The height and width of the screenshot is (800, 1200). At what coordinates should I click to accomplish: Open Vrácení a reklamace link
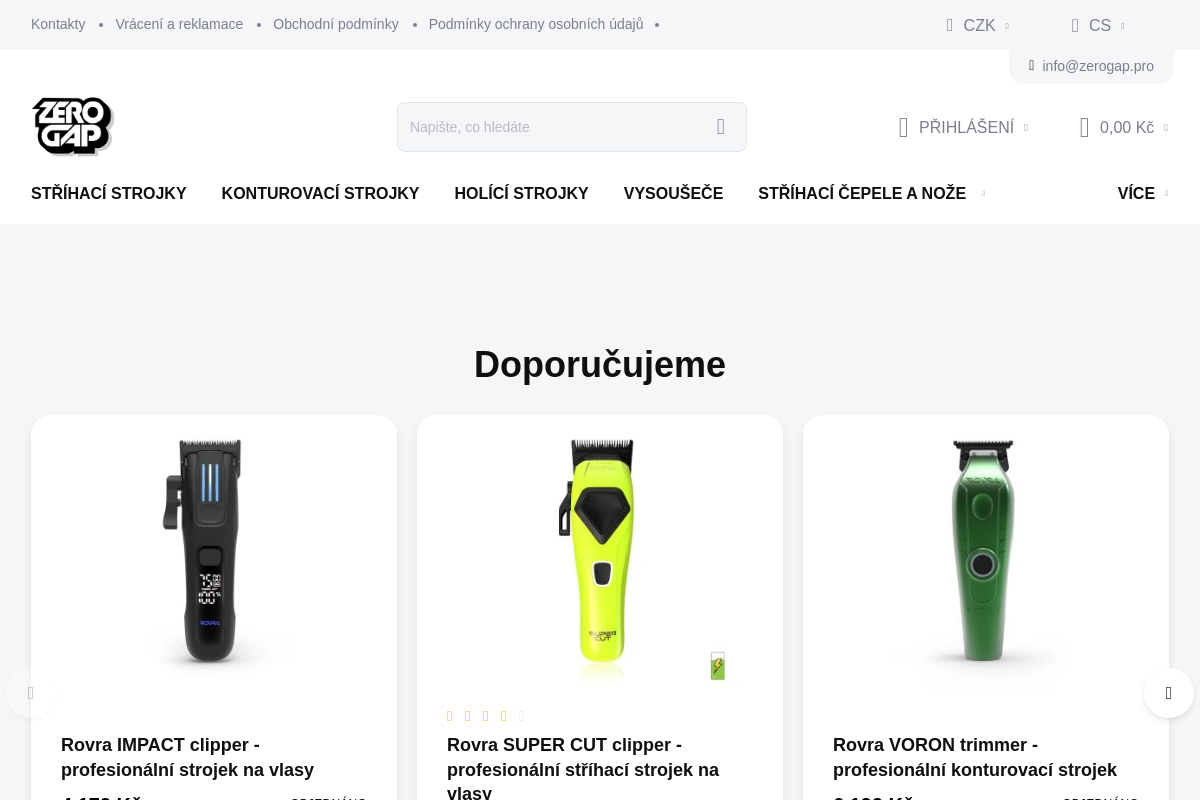[179, 24]
